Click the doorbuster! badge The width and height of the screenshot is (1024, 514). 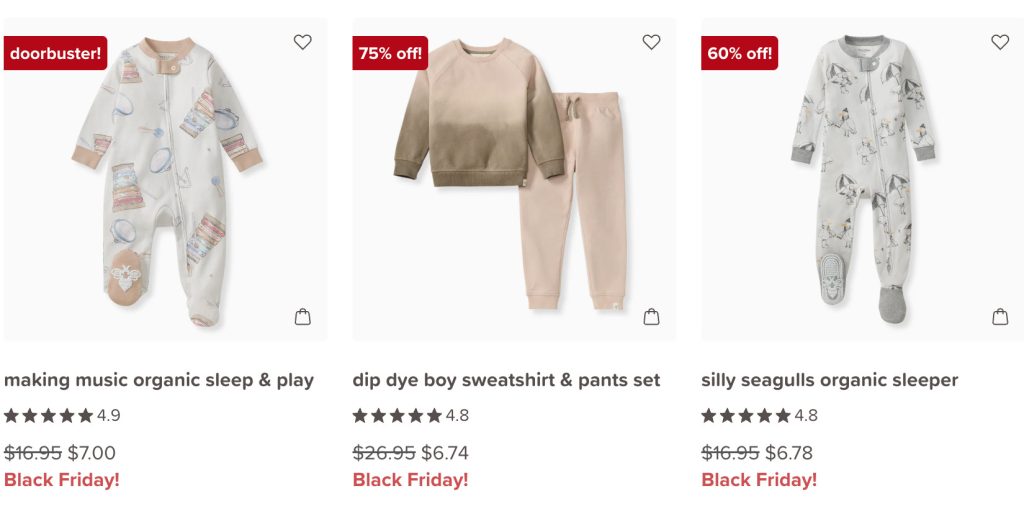pyautogui.click(x=56, y=53)
